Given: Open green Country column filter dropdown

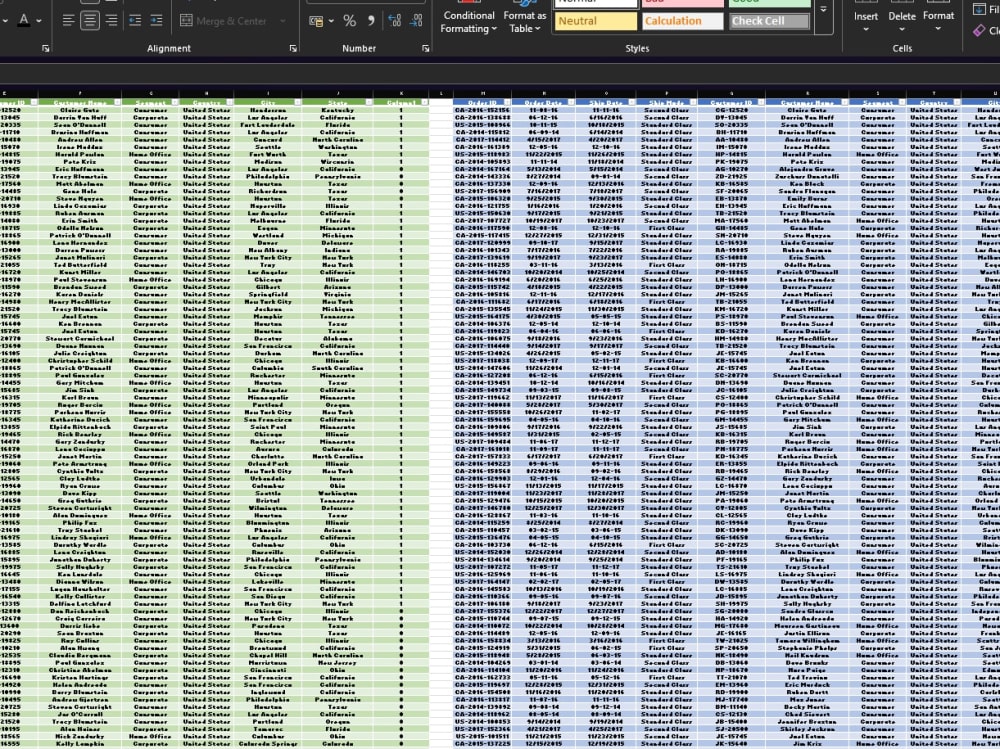Looking at the screenshot, I should (229, 102).
